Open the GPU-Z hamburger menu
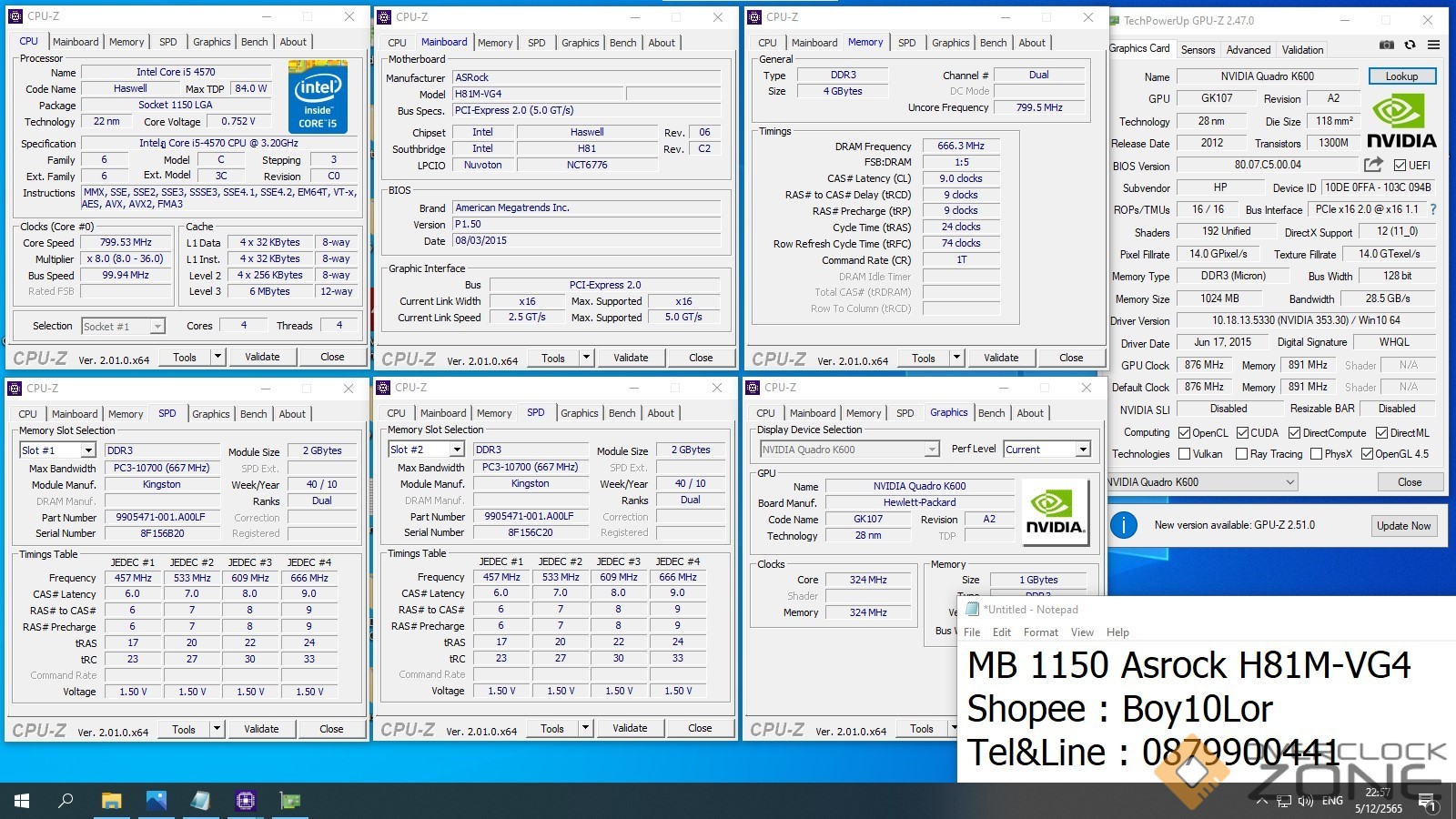 click(x=1433, y=45)
